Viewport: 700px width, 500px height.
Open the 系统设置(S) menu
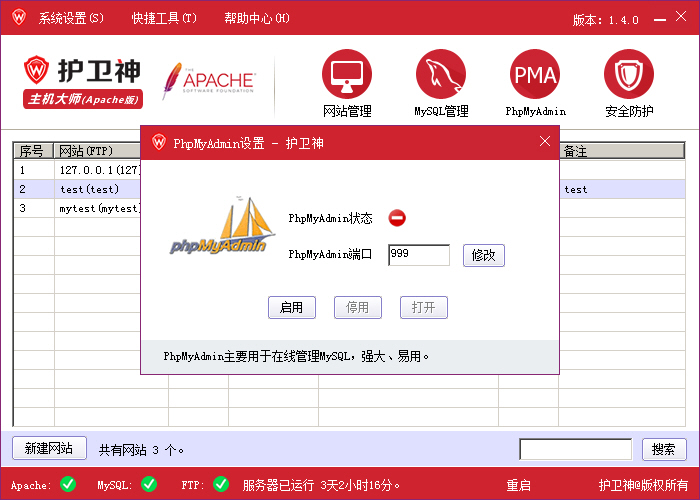click(71, 18)
